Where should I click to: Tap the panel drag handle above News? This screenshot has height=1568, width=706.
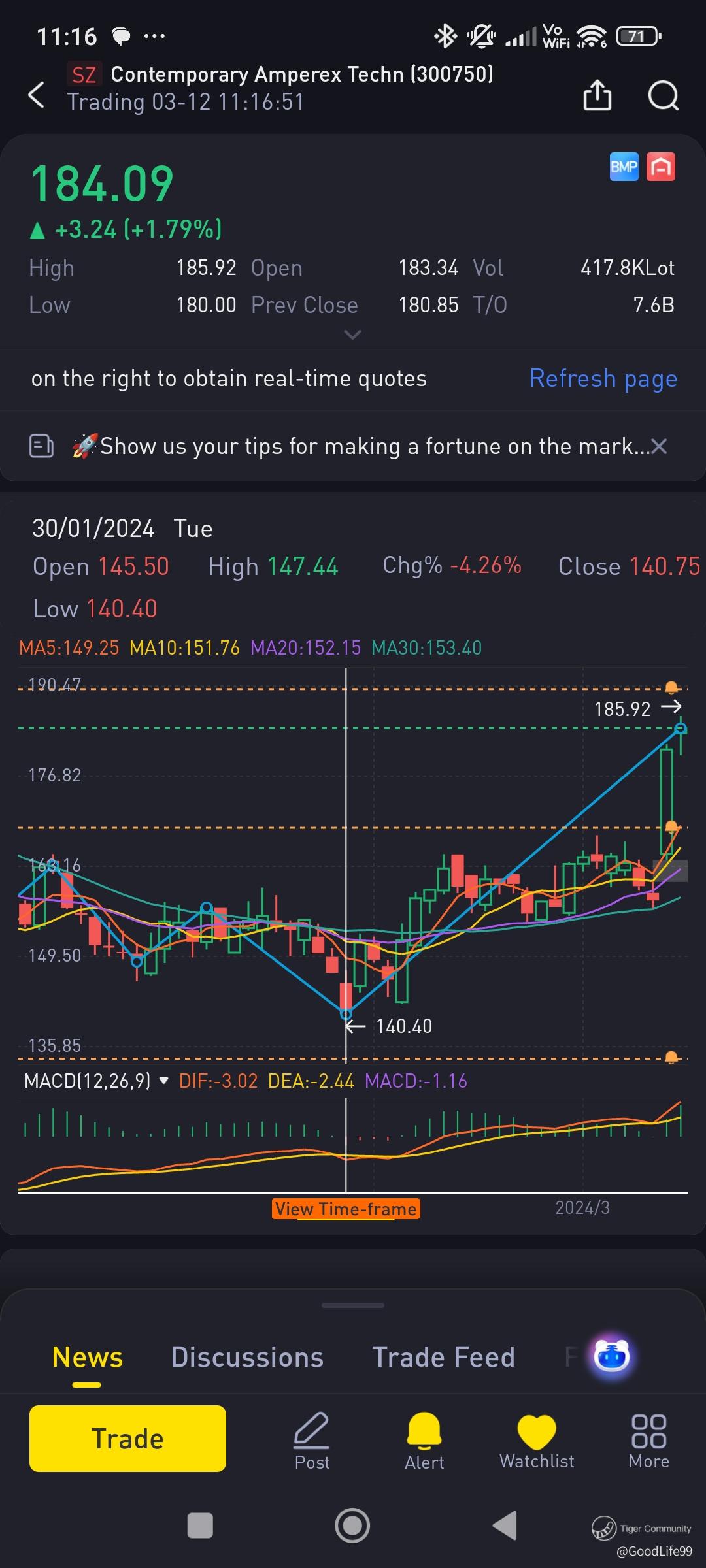(353, 1305)
